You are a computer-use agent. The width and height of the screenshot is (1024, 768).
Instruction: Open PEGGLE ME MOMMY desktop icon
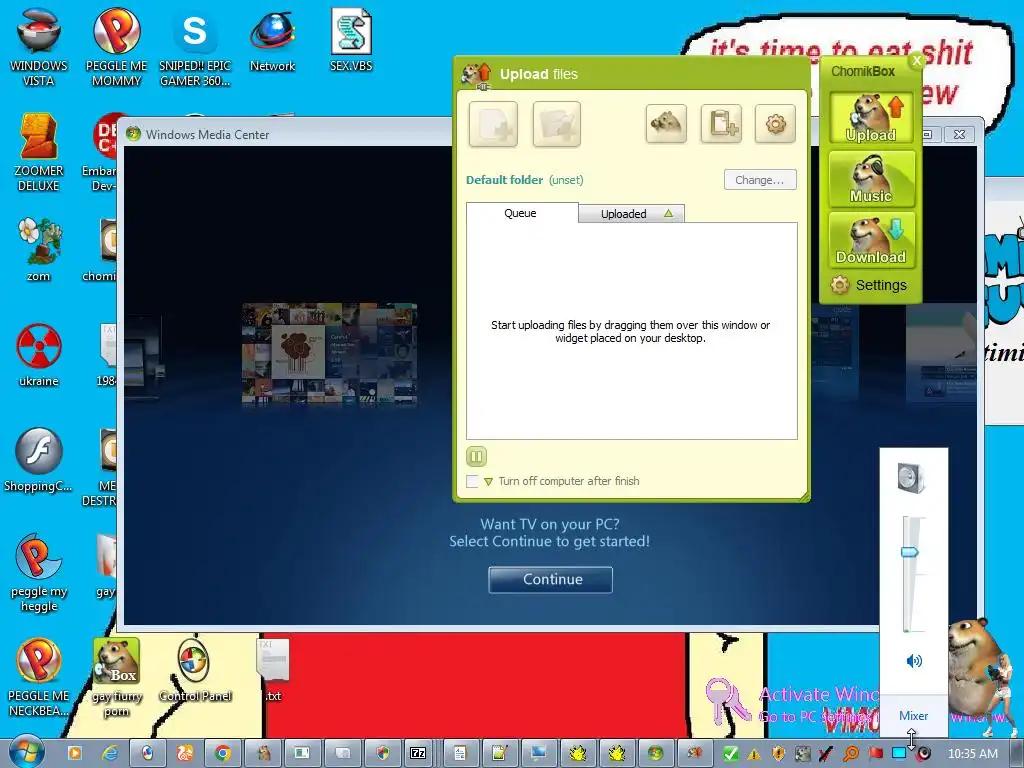tap(116, 47)
